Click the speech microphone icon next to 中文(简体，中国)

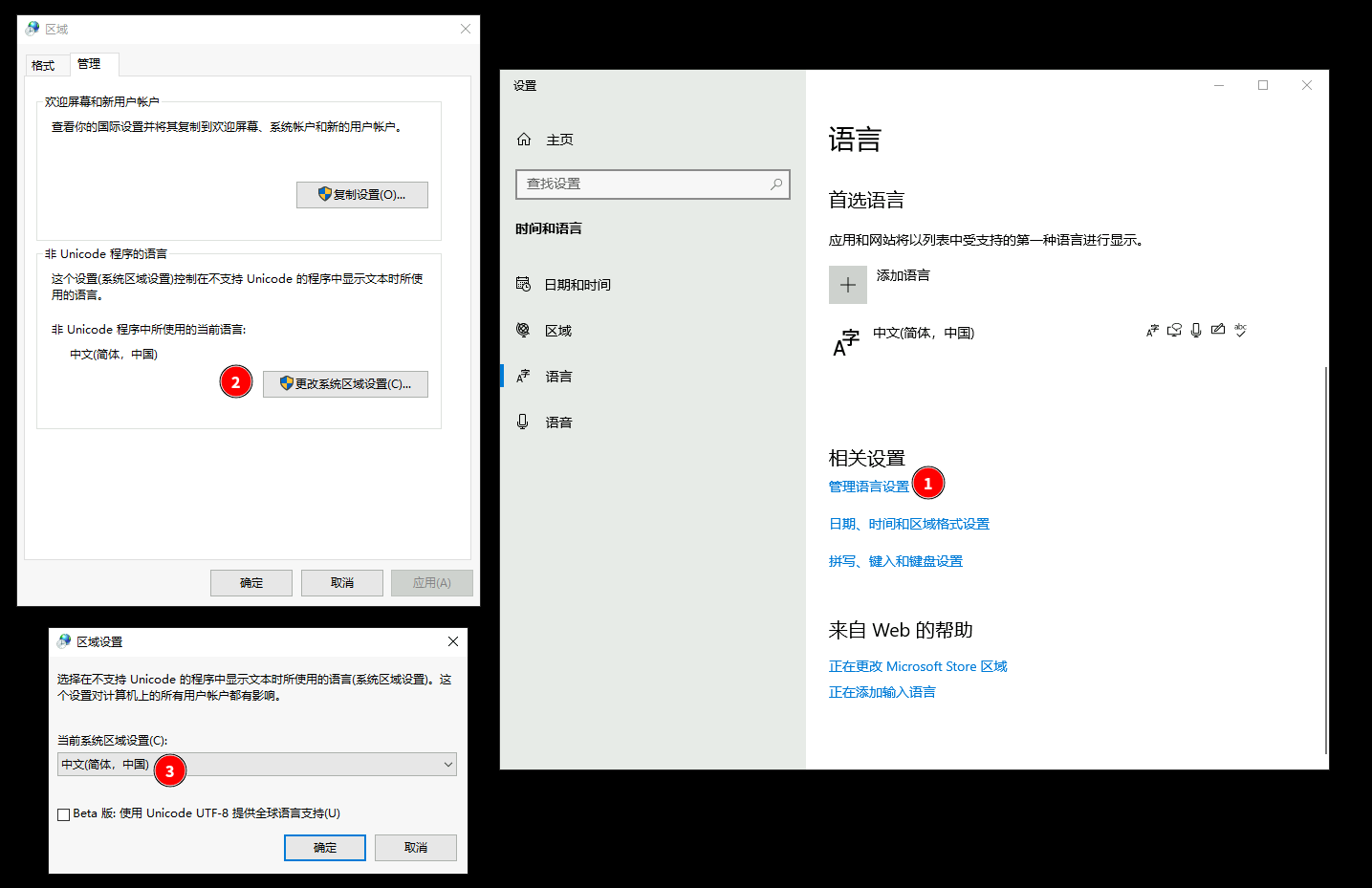coord(1196,330)
